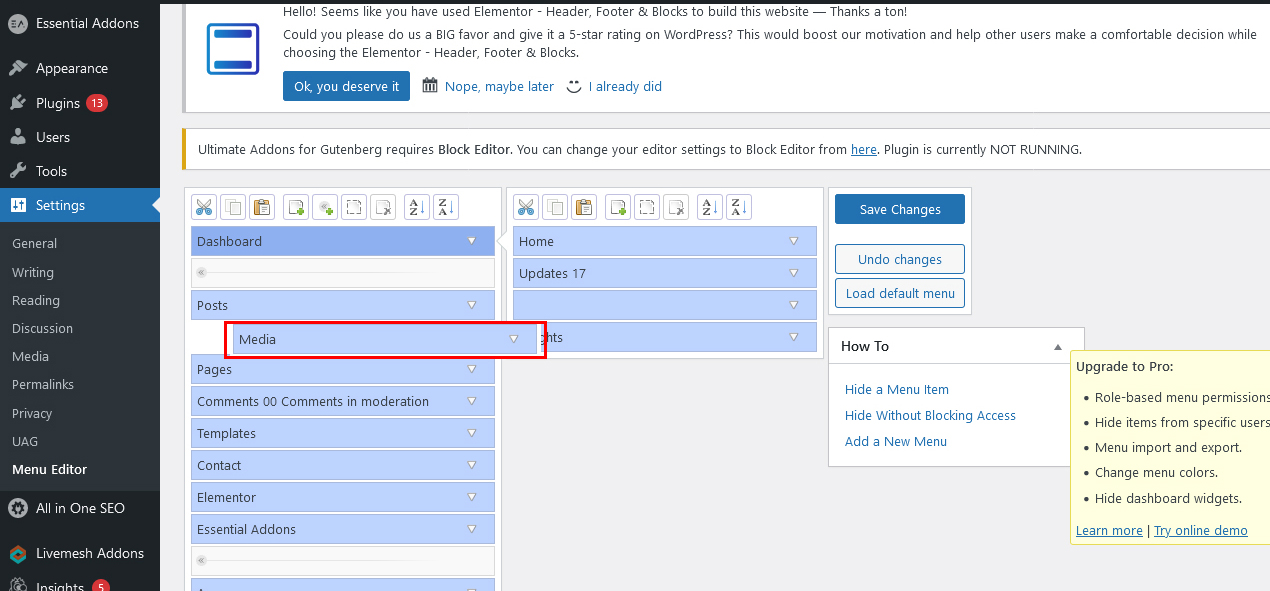
Task: Sort submenu items descending with the Z-A icon
Action: click(x=738, y=207)
